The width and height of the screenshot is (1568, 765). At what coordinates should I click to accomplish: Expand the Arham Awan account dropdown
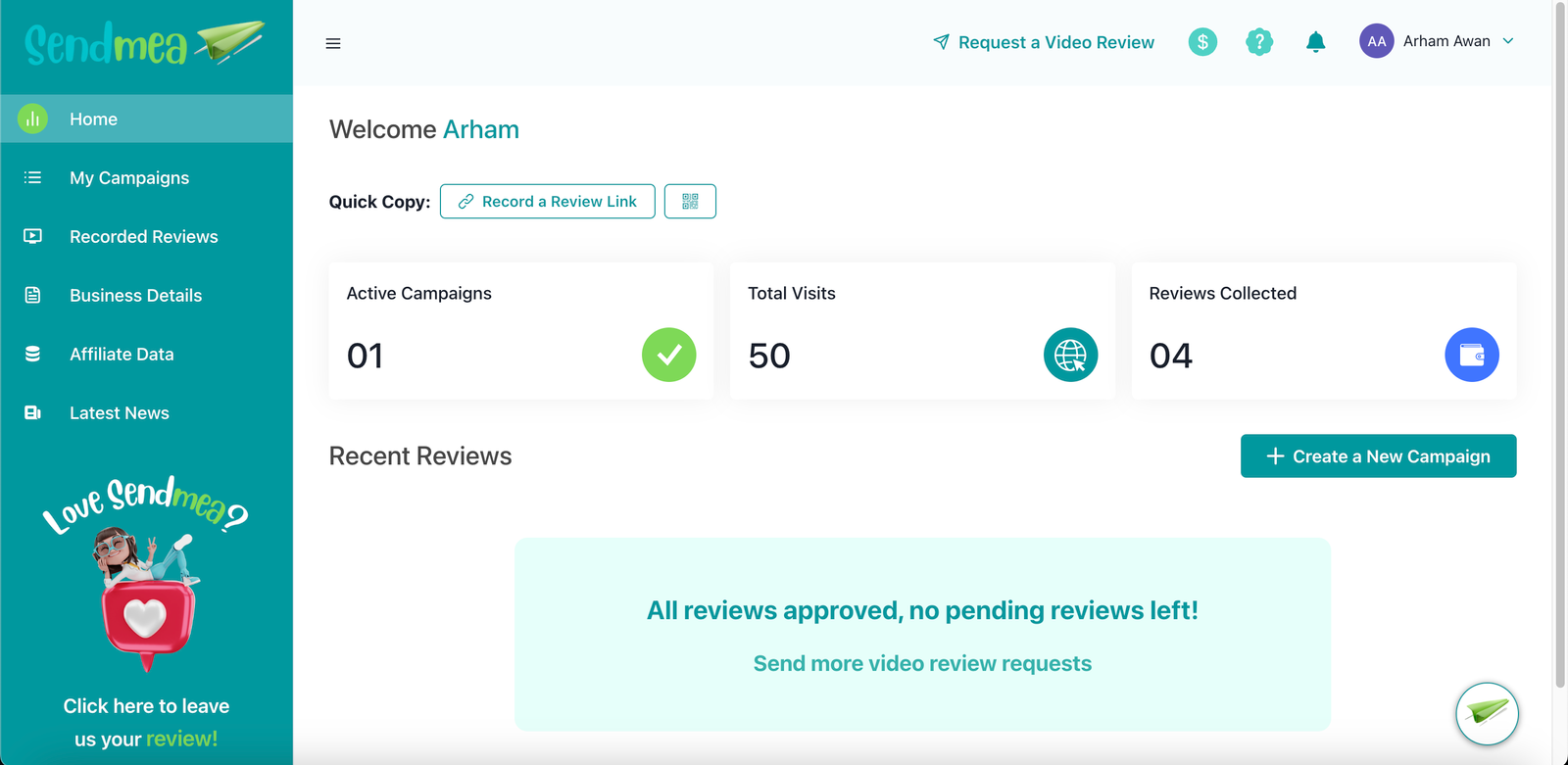(x=1508, y=41)
